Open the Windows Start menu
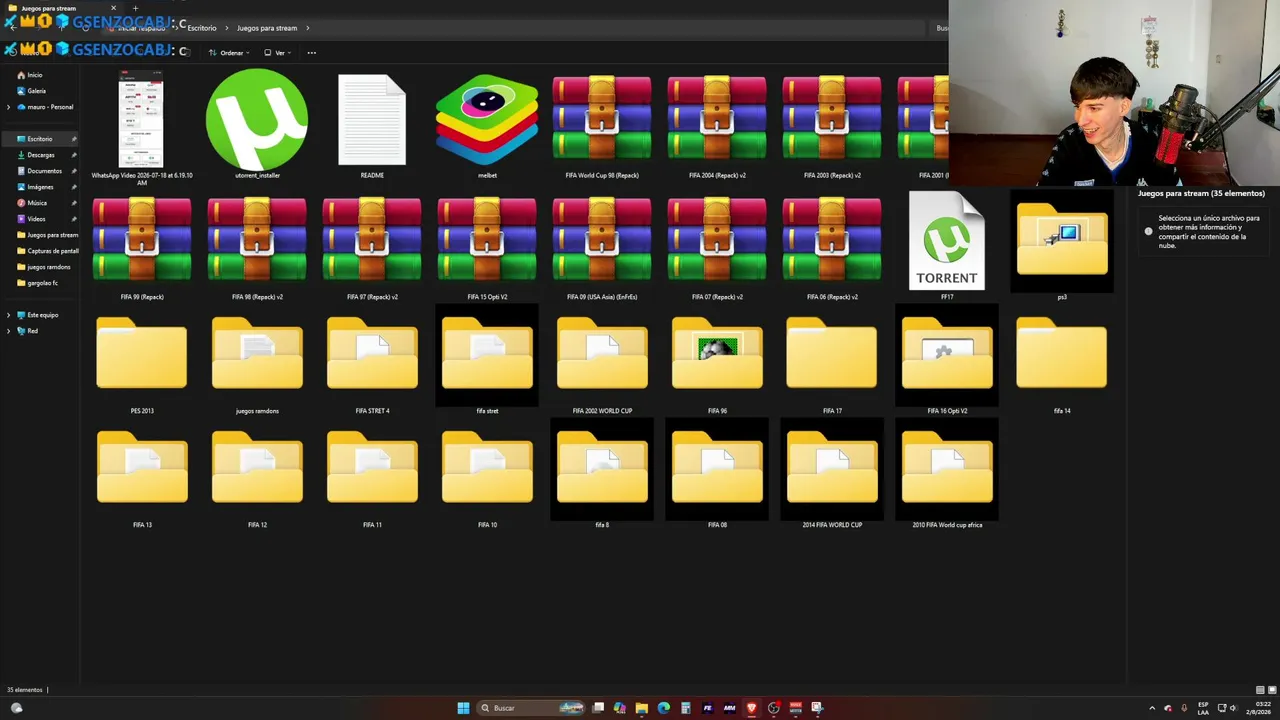This screenshot has height=720, width=1280. click(x=463, y=708)
